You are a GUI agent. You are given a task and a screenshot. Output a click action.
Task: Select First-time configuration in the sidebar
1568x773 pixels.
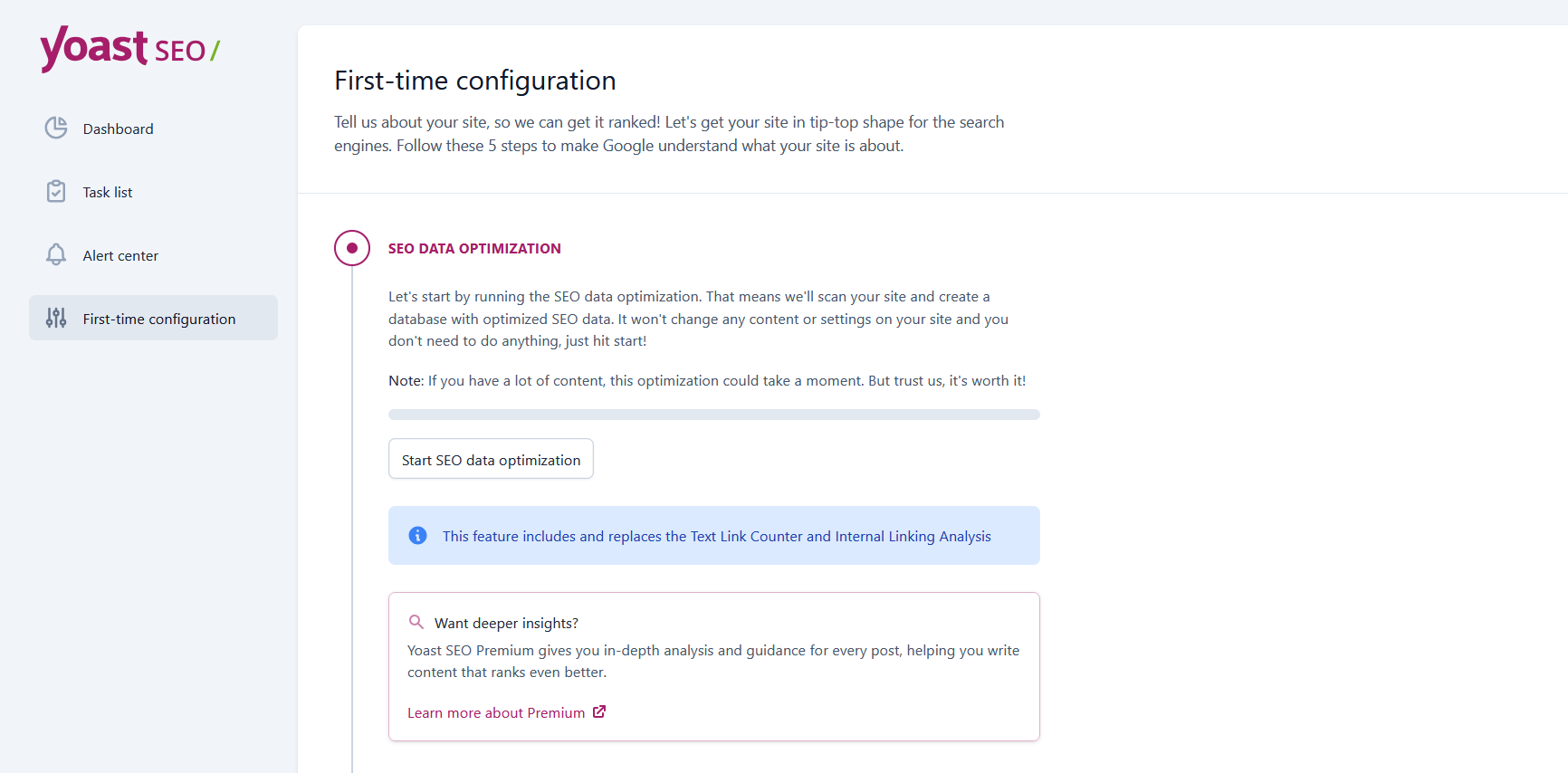tap(159, 319)
